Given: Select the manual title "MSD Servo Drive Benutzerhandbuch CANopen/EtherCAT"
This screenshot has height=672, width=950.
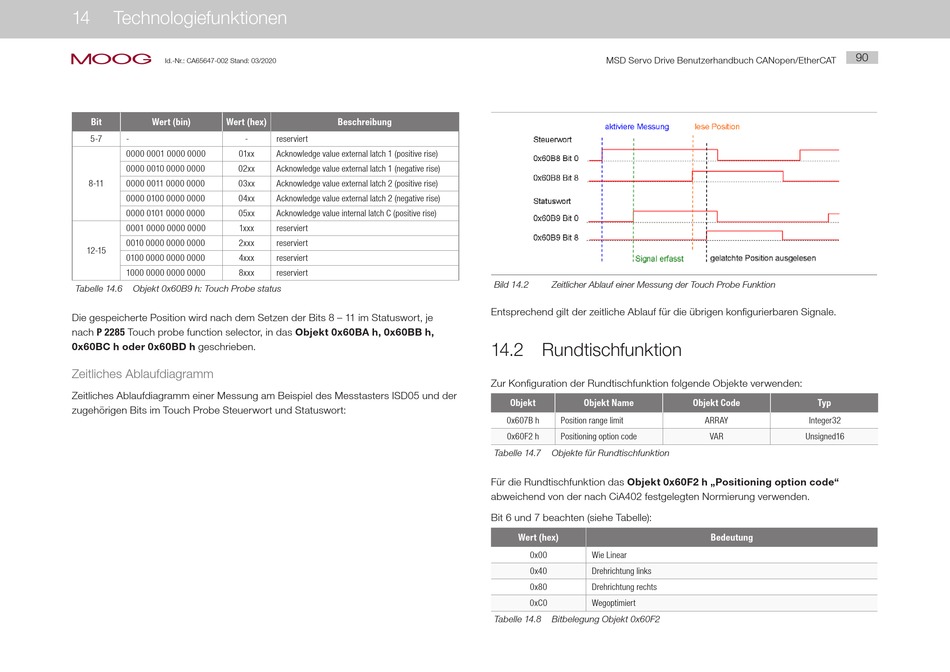Looking at the screenshot, I should tap(720, 61).
